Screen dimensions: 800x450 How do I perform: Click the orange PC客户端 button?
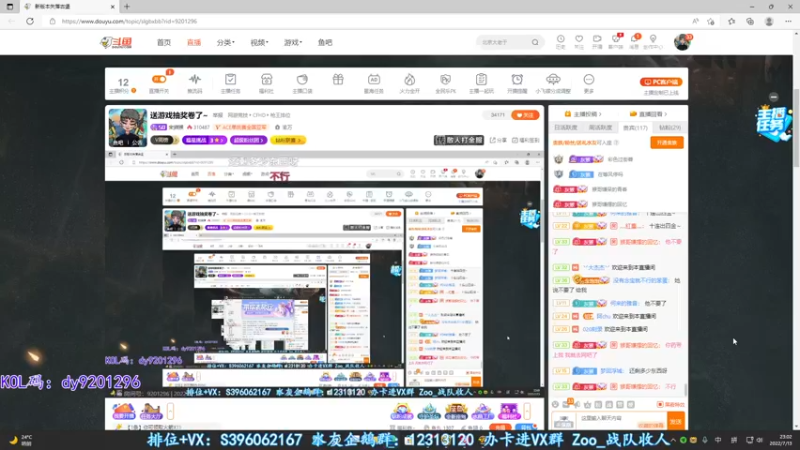pos(661,82)
